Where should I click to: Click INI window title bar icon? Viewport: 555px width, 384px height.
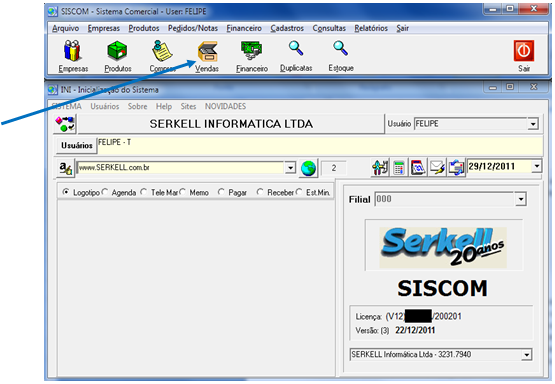[x=52, y=90]
